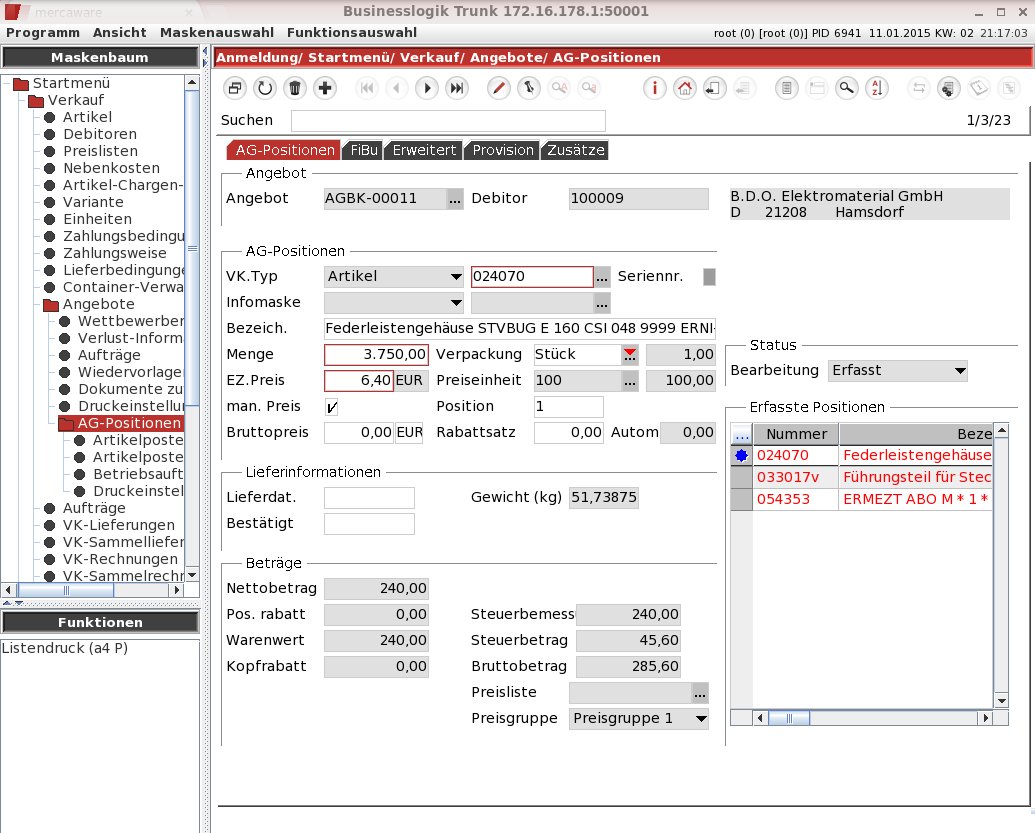1035x833 pixels.
Task: Click Listendruck (a4 P) function
Action: coord(65,648)
